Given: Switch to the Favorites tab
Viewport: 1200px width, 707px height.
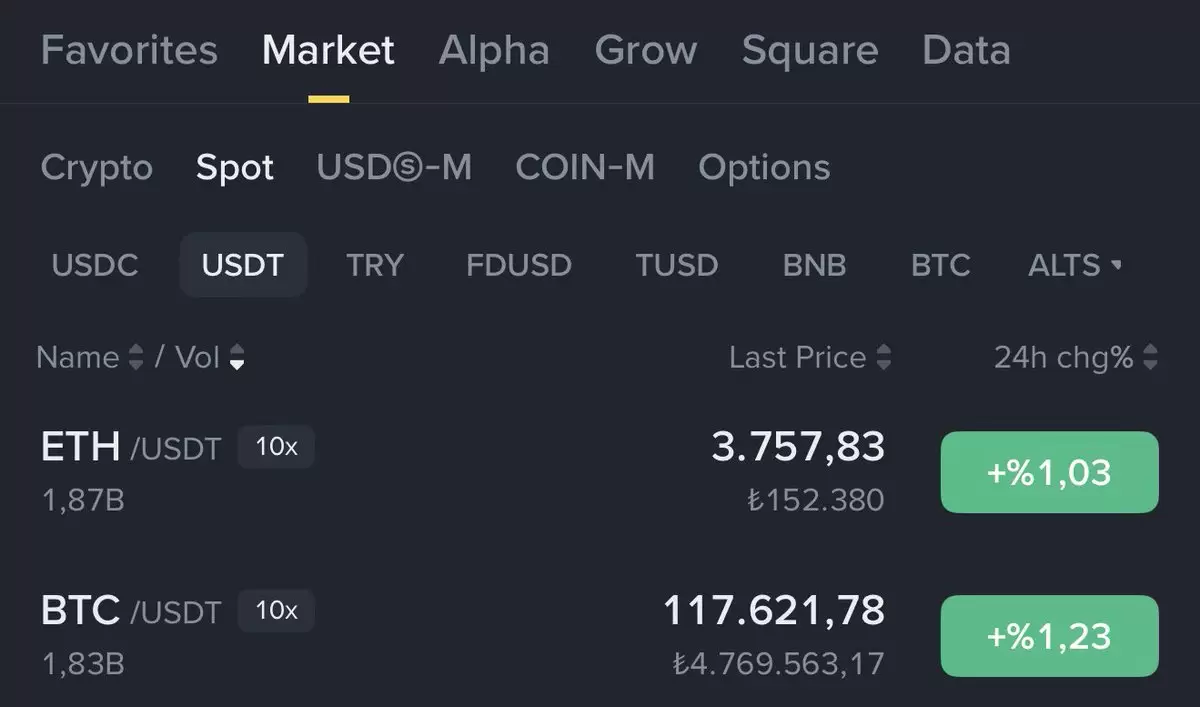Looking at the screenshot, I should pyautogui.click(x=129, y=50).
